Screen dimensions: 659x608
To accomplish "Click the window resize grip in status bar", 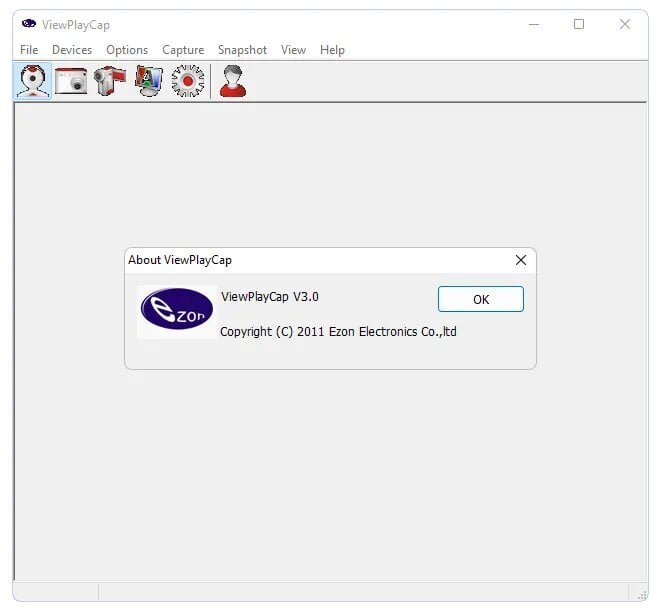I will pos(642,595).
